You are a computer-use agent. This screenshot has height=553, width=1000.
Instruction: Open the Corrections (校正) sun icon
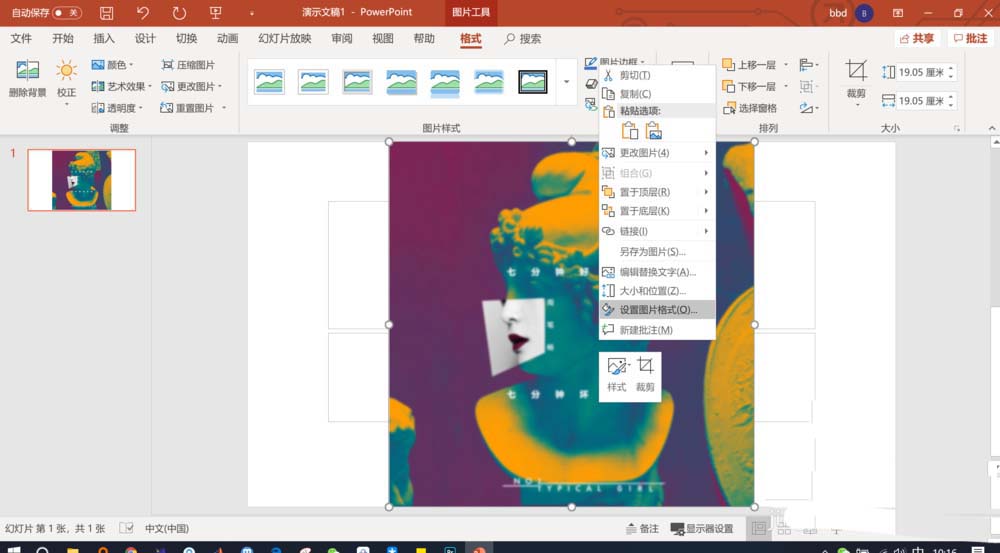tap(66, 70)
